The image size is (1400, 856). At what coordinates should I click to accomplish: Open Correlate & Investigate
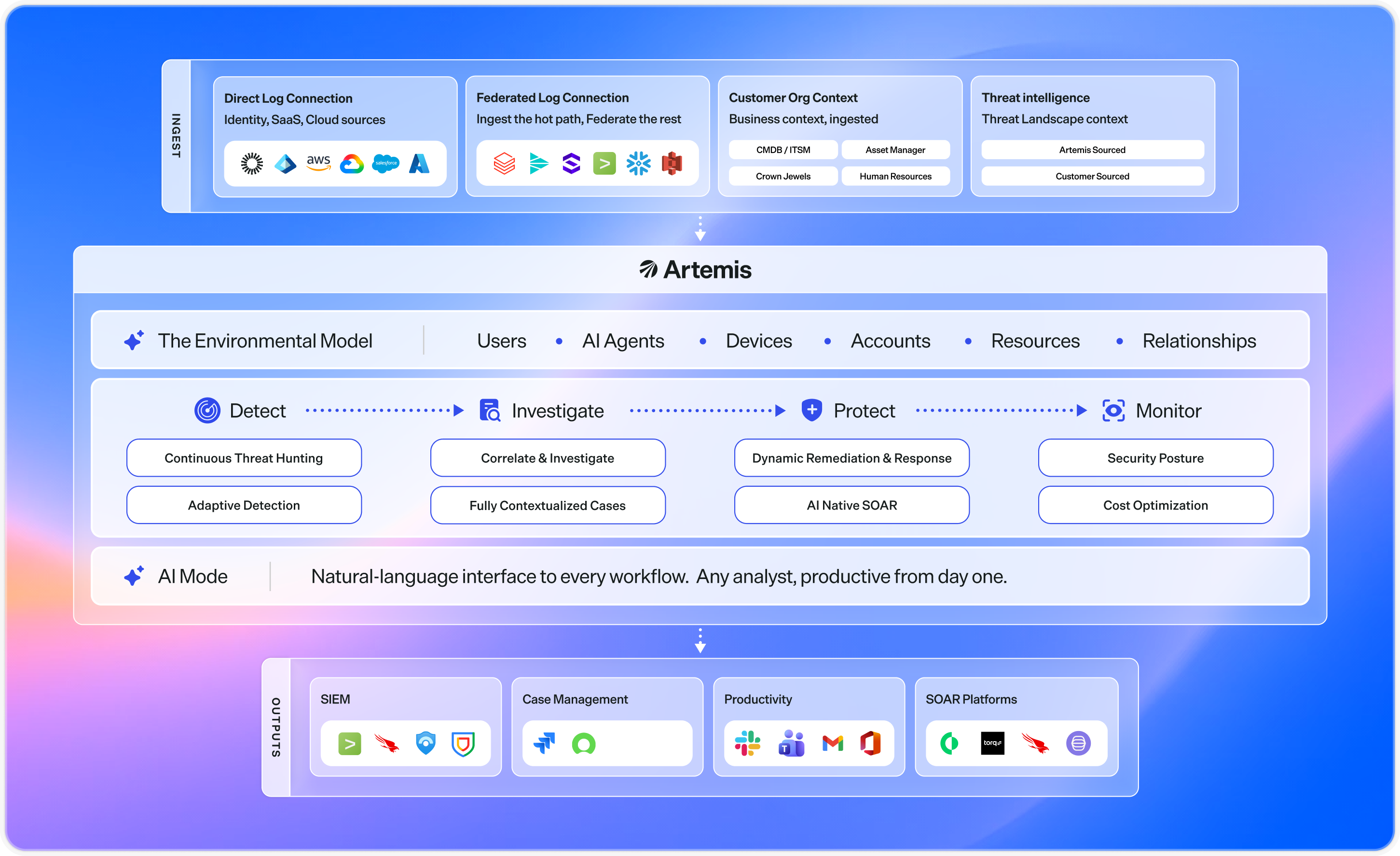pos(548,457)
